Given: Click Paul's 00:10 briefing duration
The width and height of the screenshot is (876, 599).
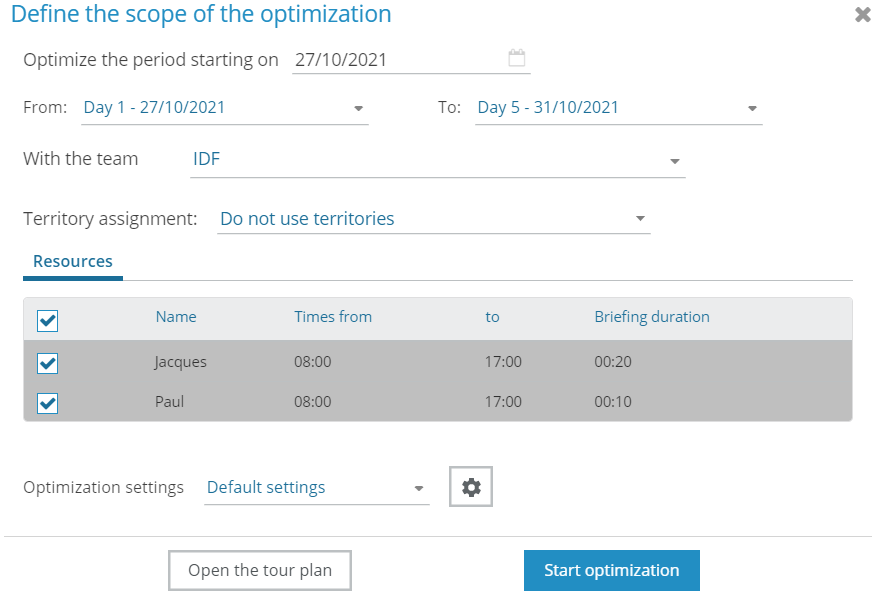Looking at the screenshot, I should [613, 402].
